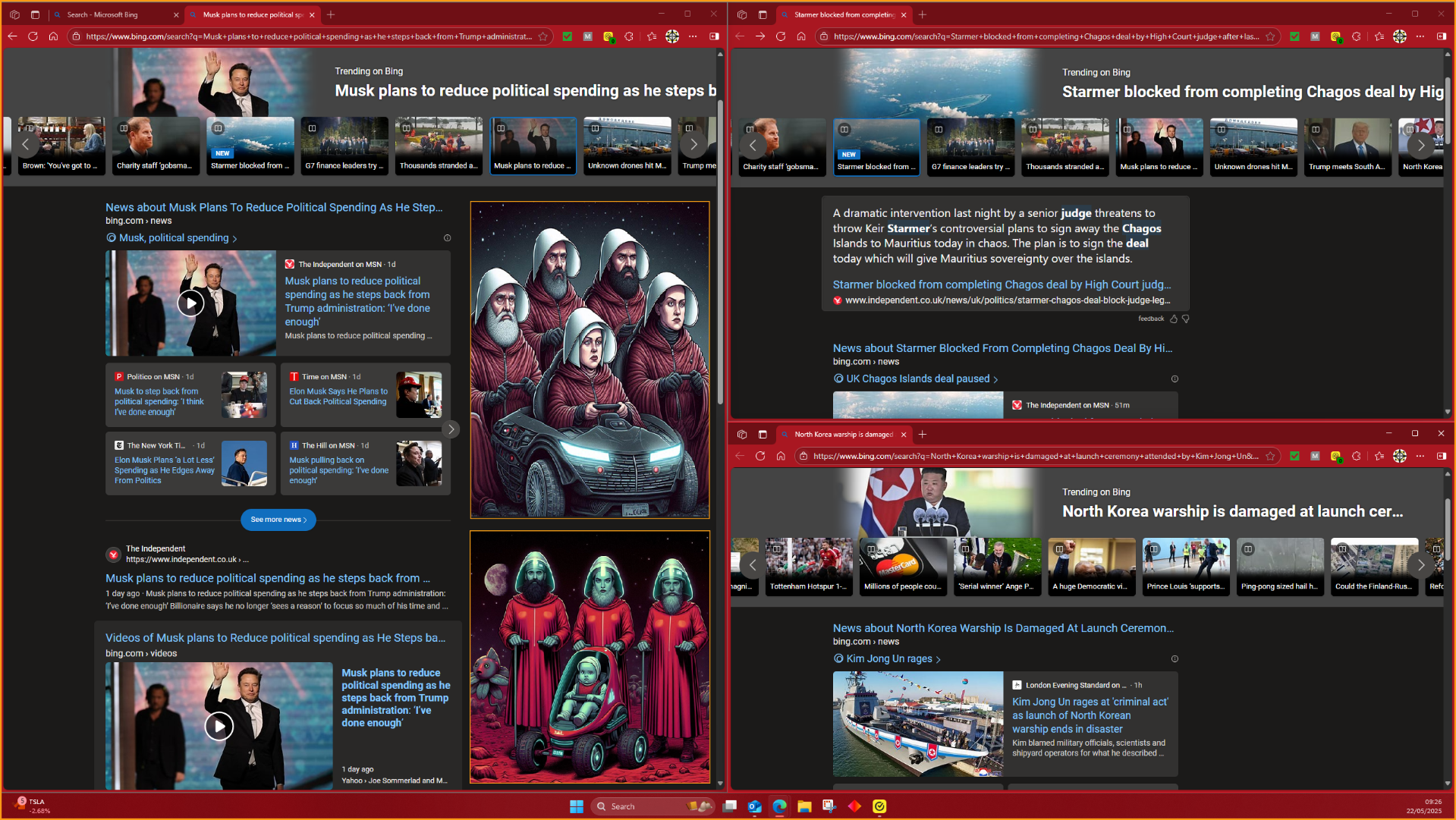This screenshot has width=1456, height=820.
Task: Go back in the Musk search window
Action: [12, 36]
